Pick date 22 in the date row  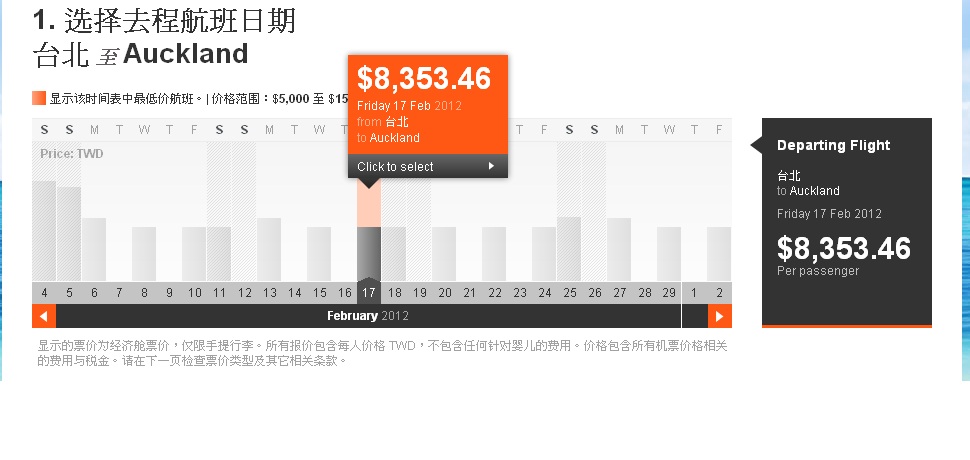[x=494, y=293]
